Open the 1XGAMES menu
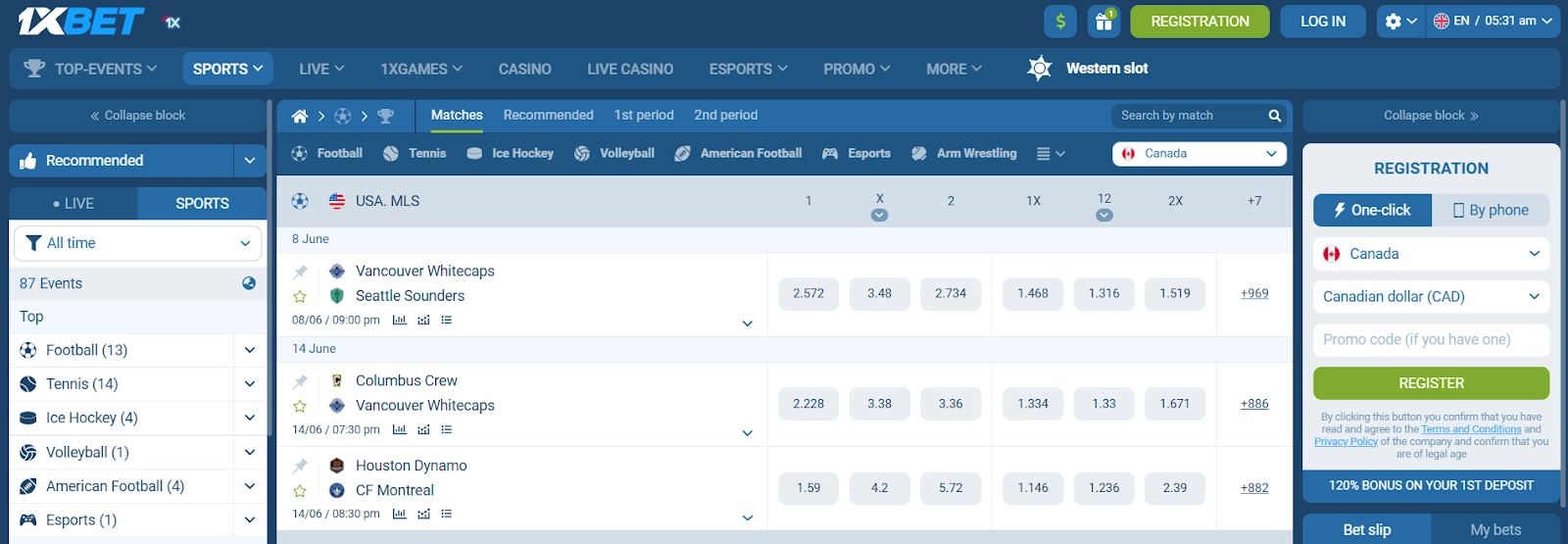The image size is (1568, 544). point(421,69)
